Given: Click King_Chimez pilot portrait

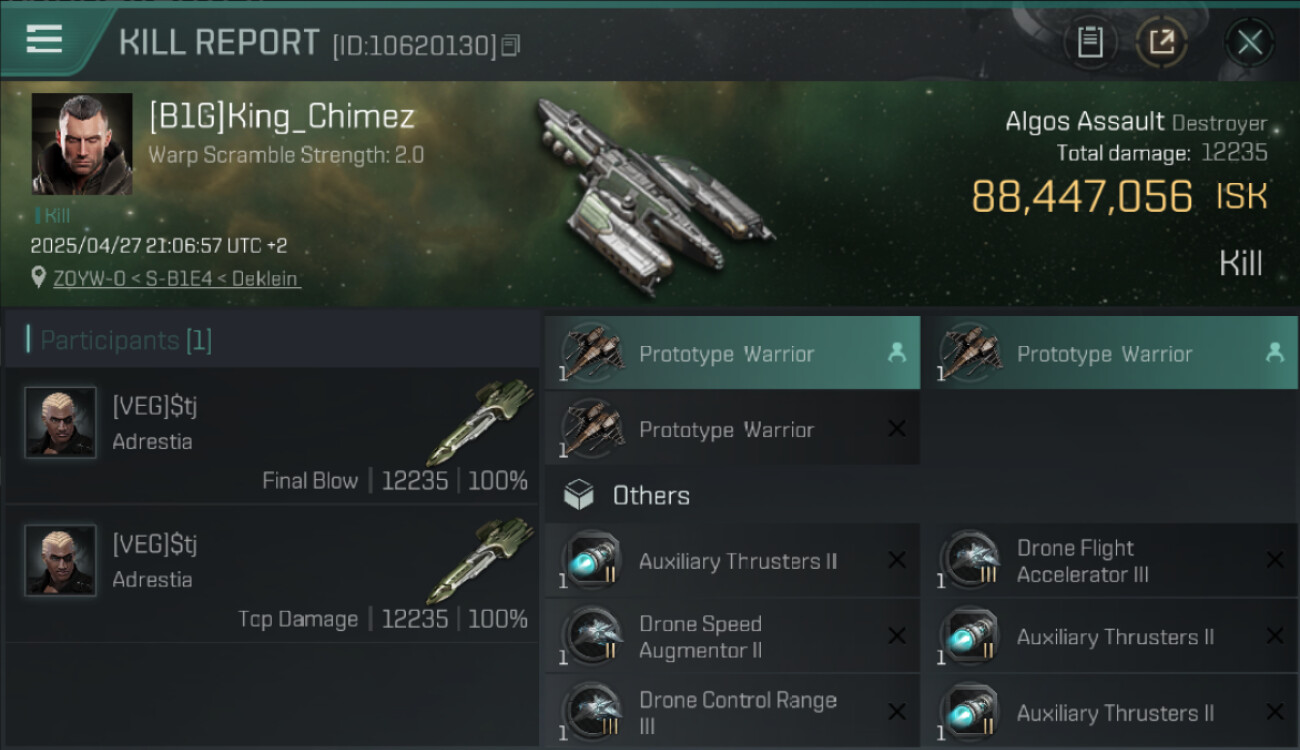Looking at the screenshot, I should [82, 144].
